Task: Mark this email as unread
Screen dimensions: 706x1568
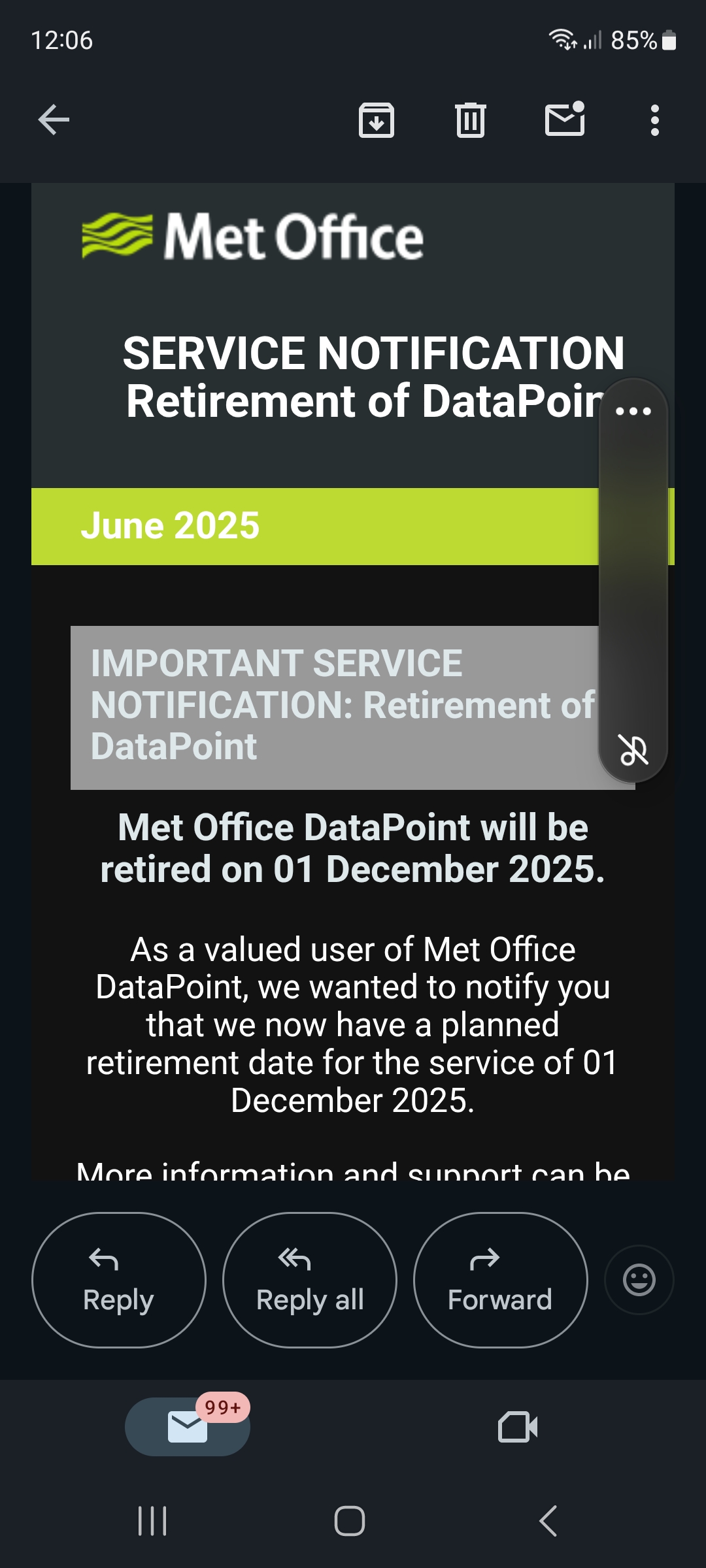Action: [565, 120]
